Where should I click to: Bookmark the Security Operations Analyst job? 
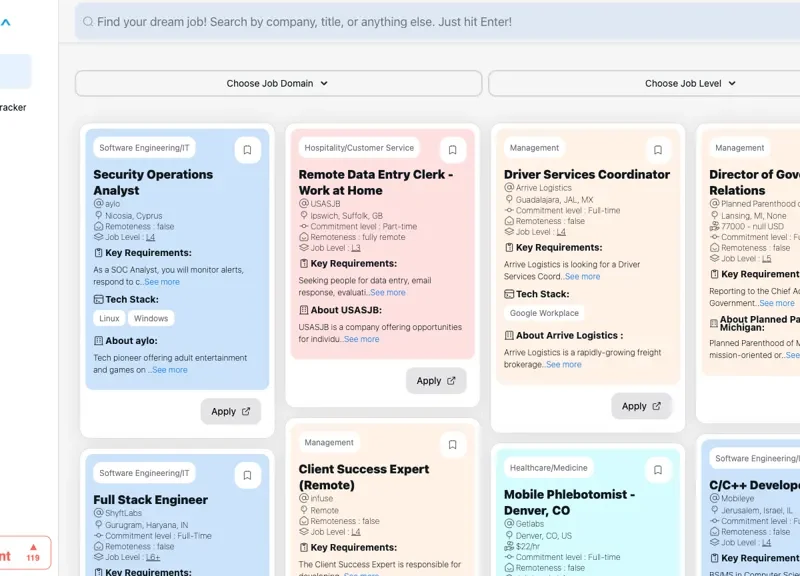247,150
